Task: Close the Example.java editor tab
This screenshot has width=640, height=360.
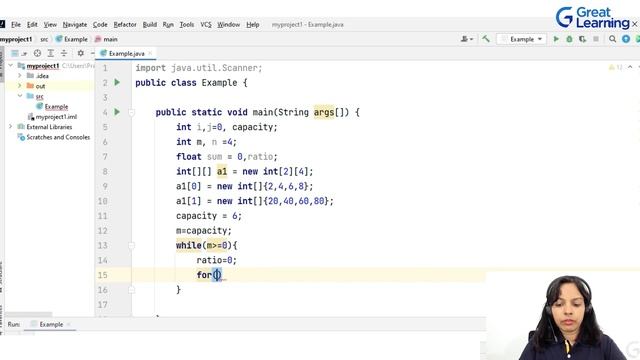Action: coord(150,53)
